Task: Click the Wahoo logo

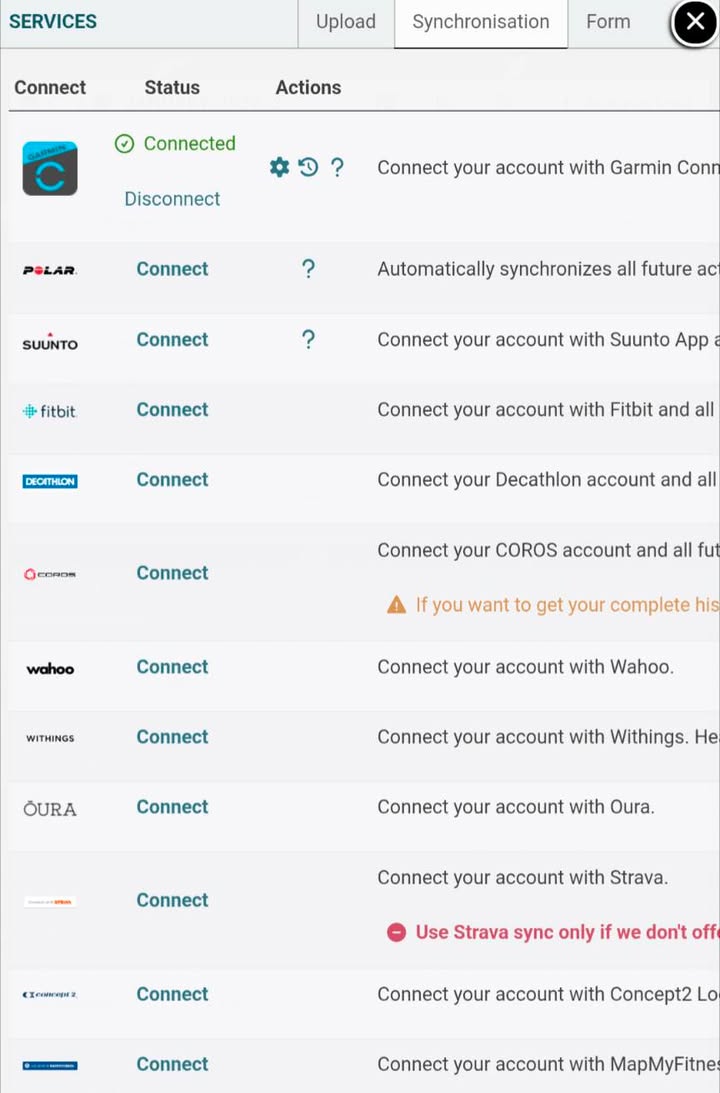Action: (50, 668)
